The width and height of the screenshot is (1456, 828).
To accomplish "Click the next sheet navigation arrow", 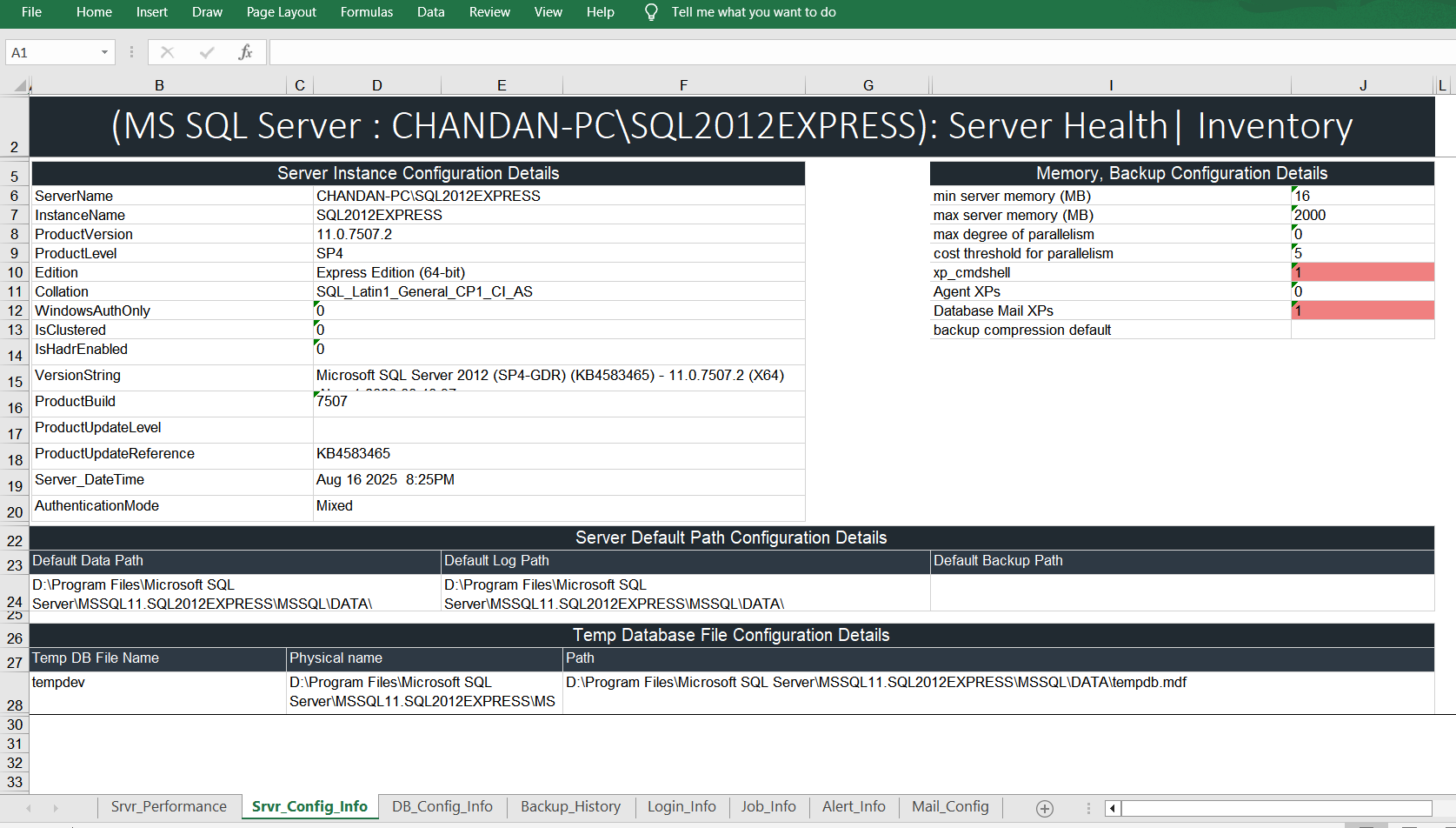I will [x=56, y=808].
